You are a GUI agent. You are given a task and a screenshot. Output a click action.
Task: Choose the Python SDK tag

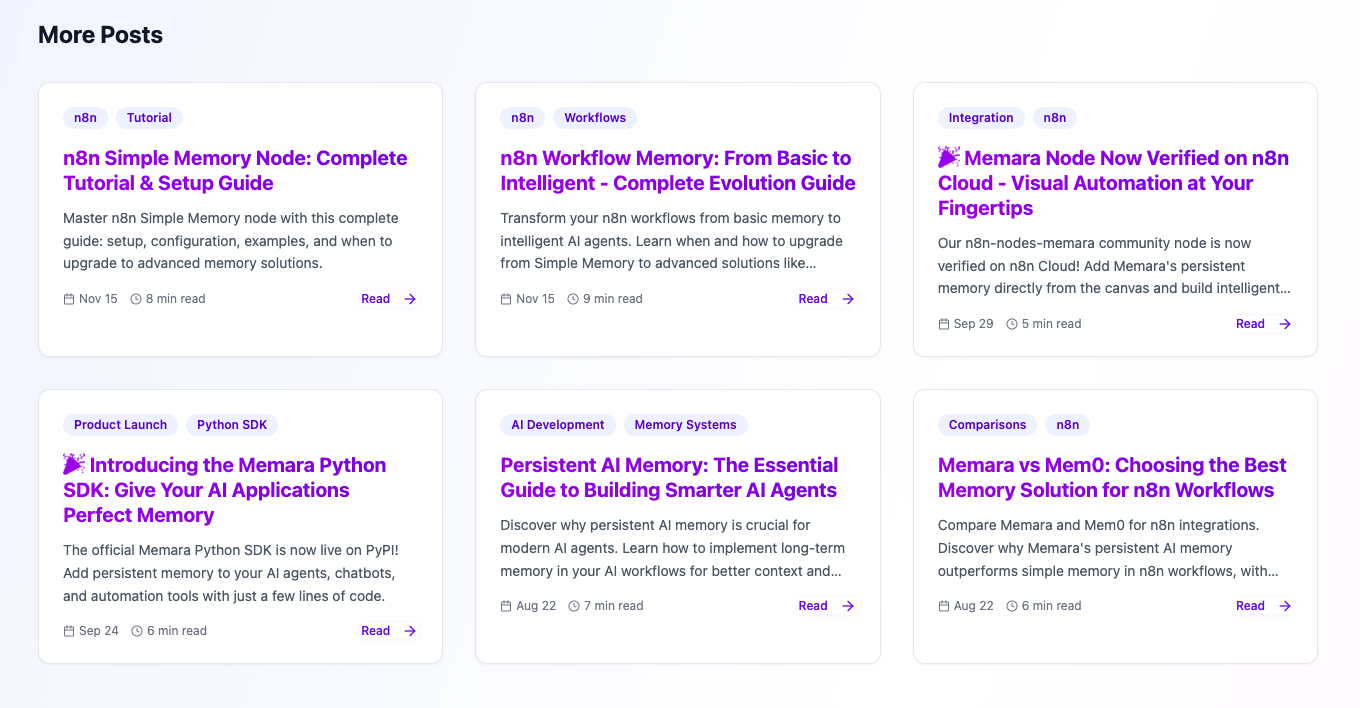[232, 425]
